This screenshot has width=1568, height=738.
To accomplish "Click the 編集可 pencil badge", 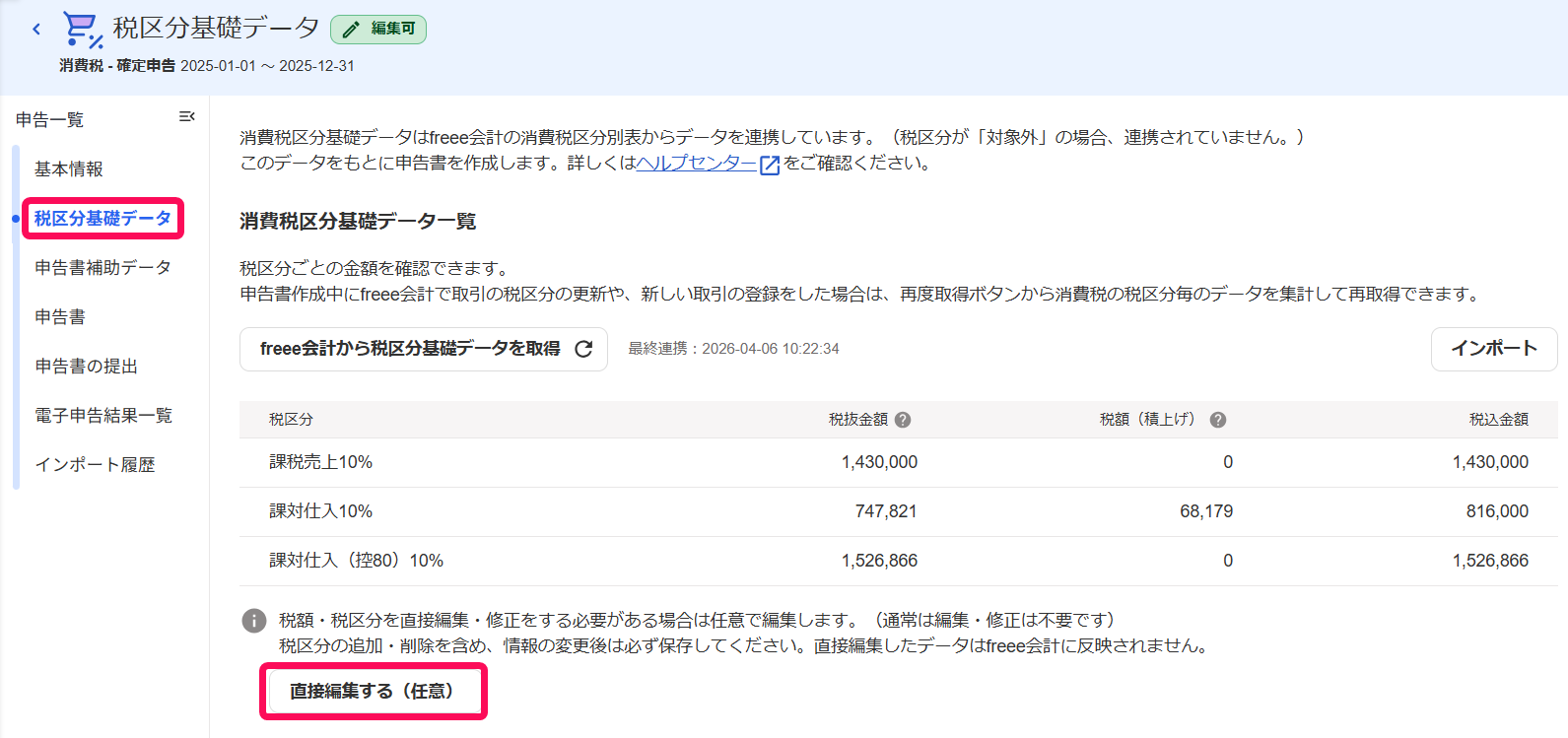I will pos(378,30).
